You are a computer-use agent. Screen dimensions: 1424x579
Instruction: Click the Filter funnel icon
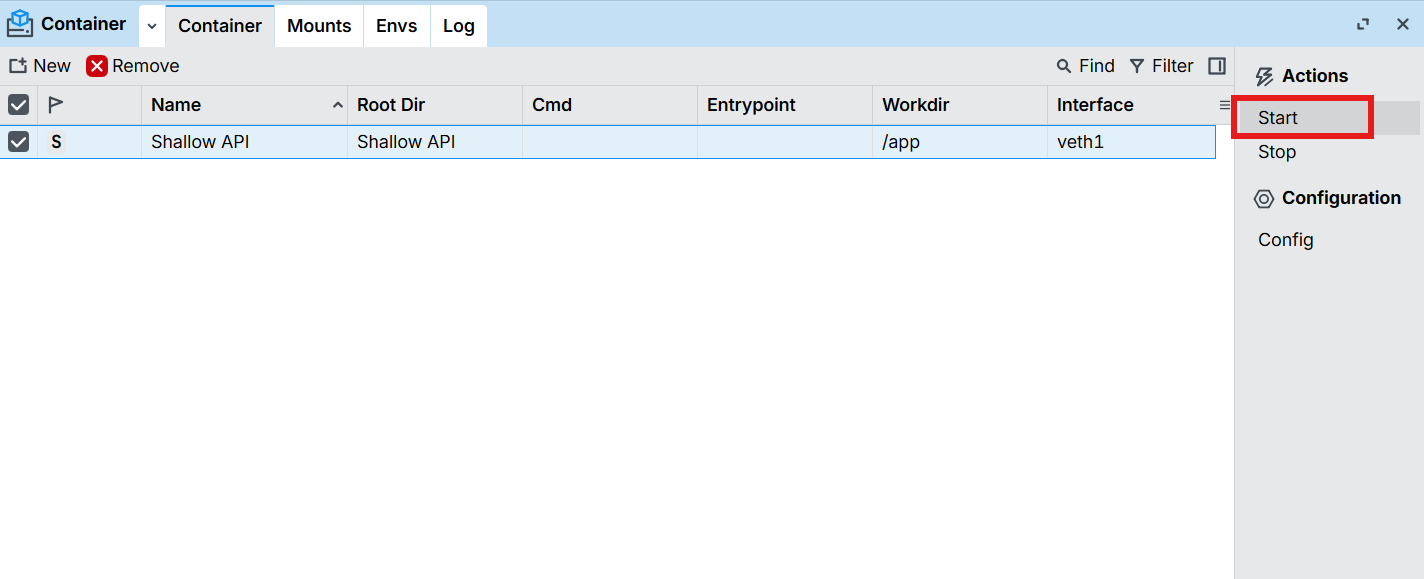click(x=1137, y=66)
